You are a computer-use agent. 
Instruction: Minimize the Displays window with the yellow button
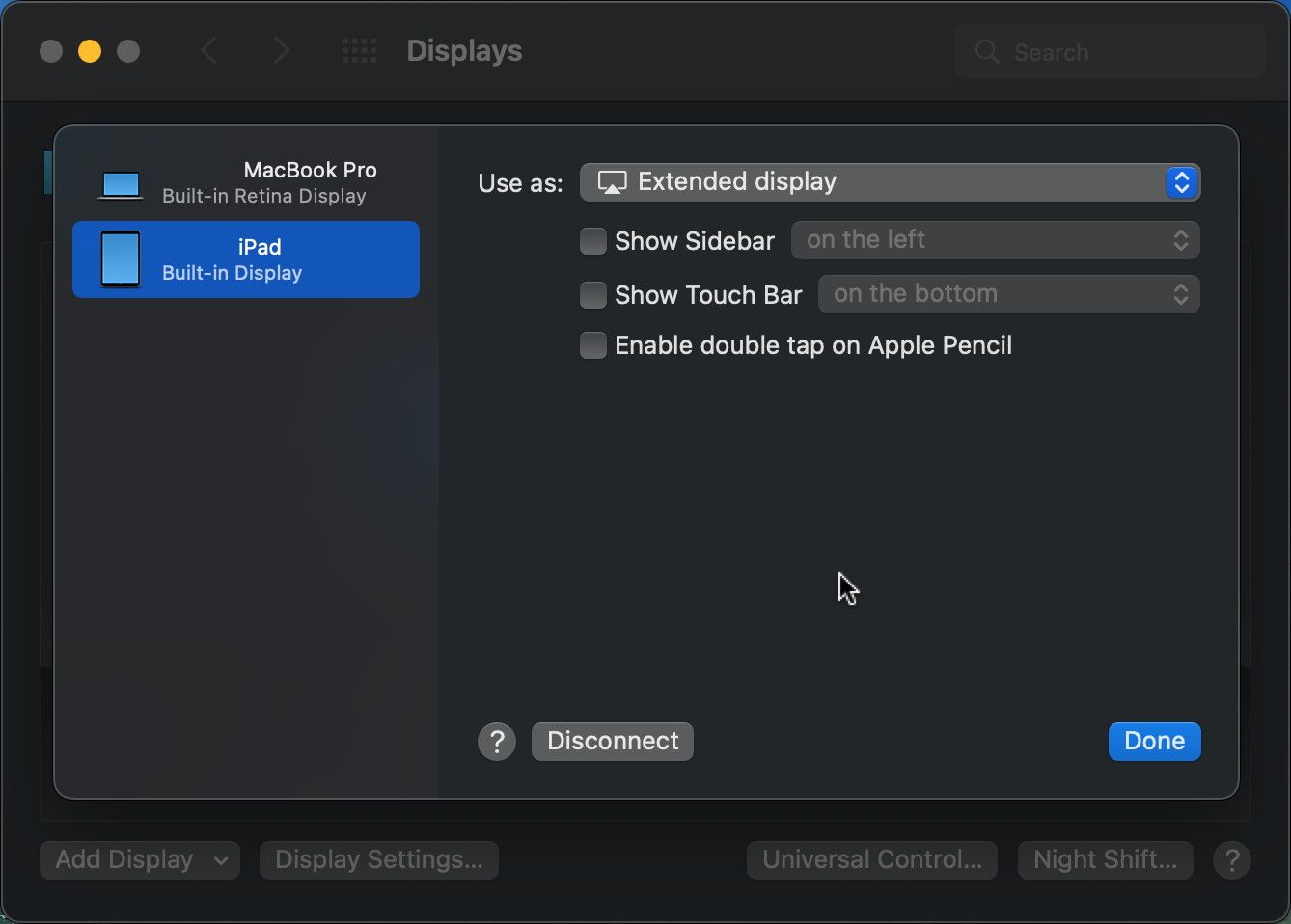click(90, 51)
